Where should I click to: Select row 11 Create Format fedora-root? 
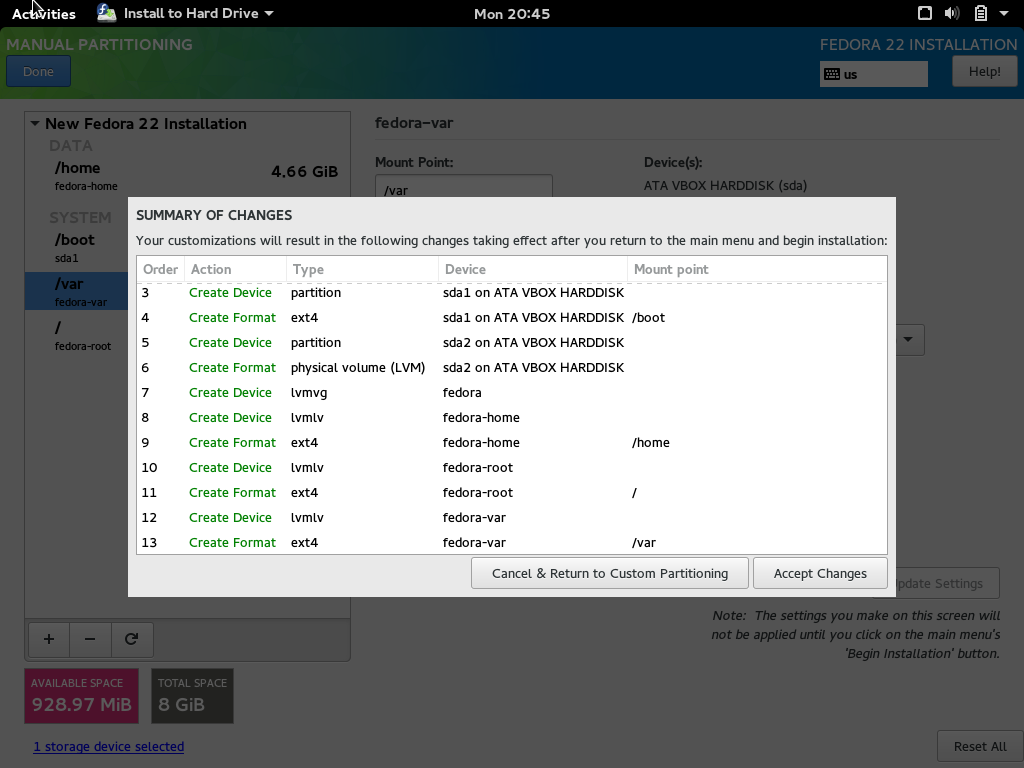point(512,492)
